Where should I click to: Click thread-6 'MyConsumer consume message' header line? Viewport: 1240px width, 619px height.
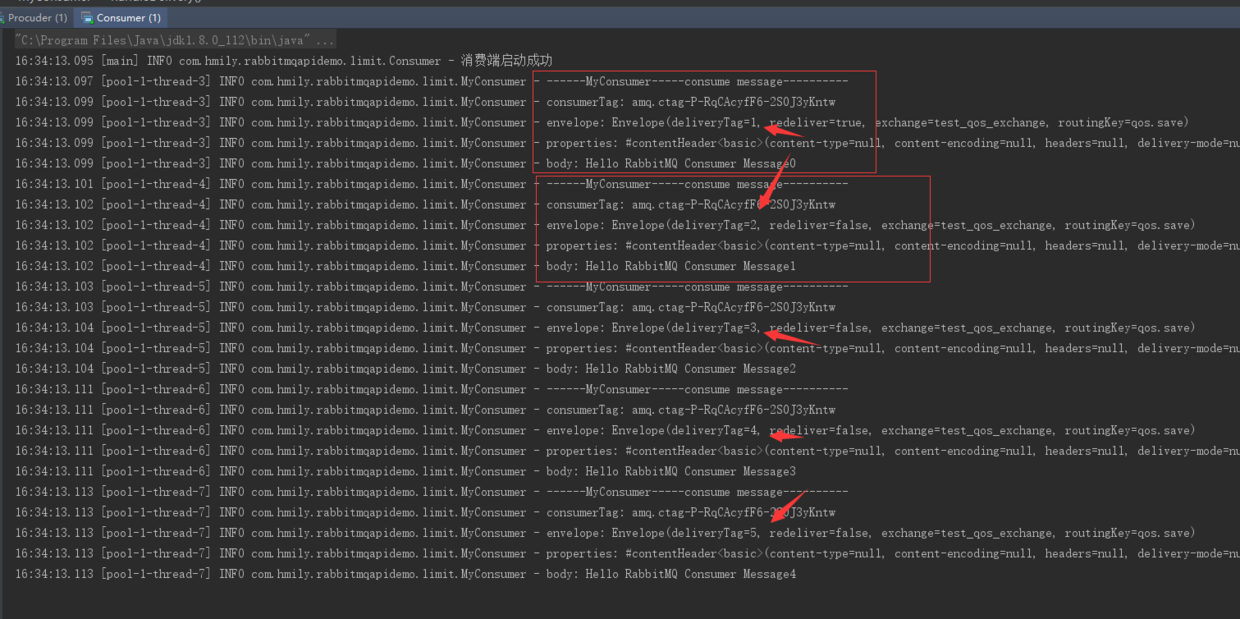point(432,389)
